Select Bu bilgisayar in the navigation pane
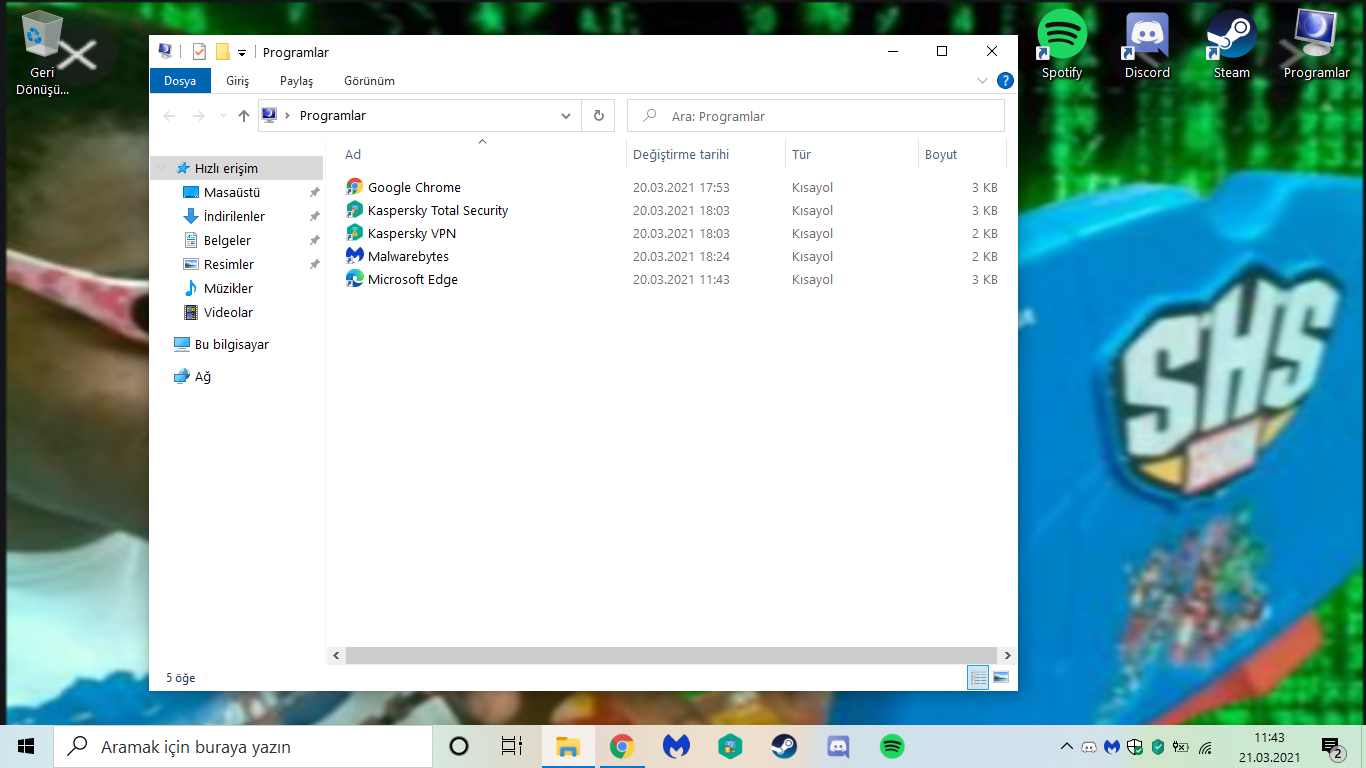This screenshot has width=1366, height=768. pyautogui.click(x=231, y=344)
